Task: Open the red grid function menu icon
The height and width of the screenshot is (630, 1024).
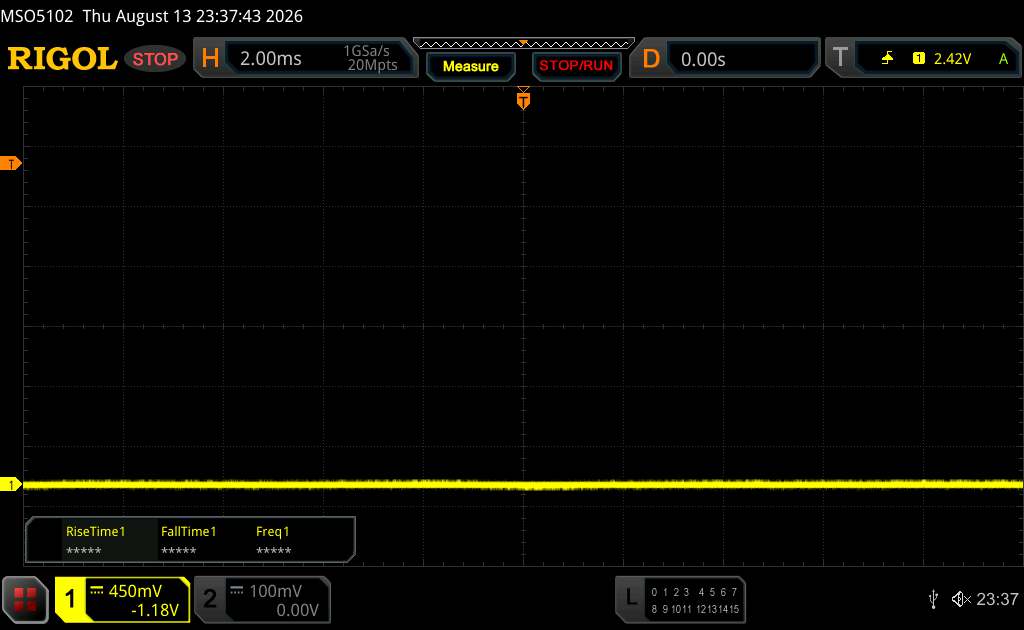Action: [x=25, y=599]
